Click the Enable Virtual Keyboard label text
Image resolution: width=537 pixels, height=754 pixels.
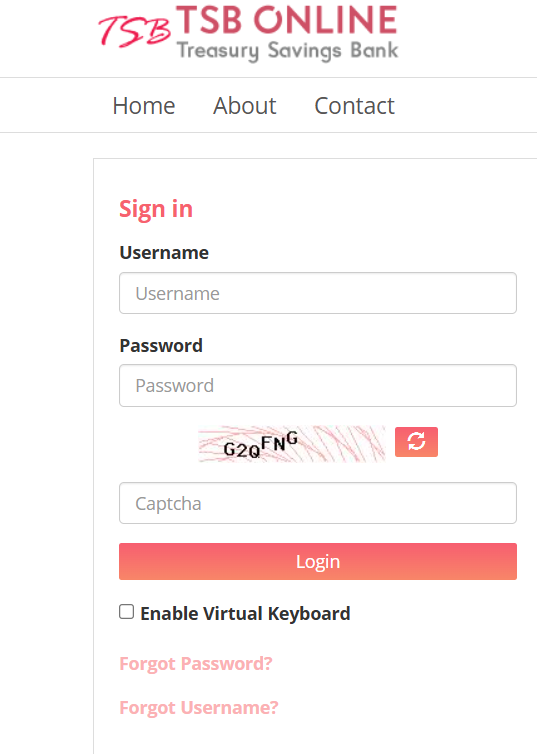(245, 614)
